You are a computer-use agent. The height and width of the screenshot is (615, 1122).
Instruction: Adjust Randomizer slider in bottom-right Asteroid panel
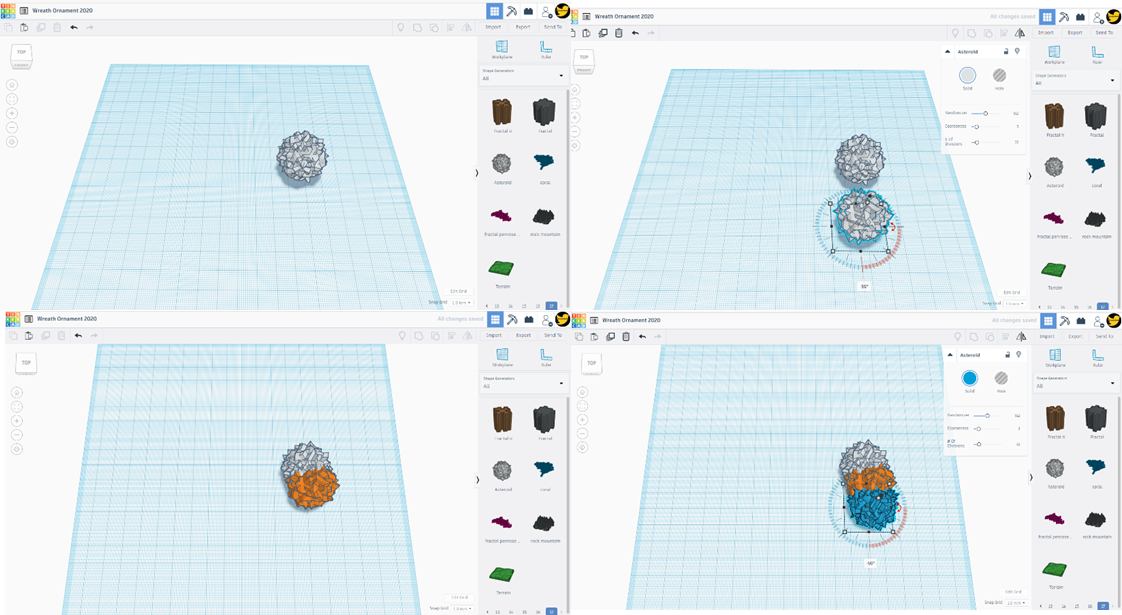click(987, 415)
